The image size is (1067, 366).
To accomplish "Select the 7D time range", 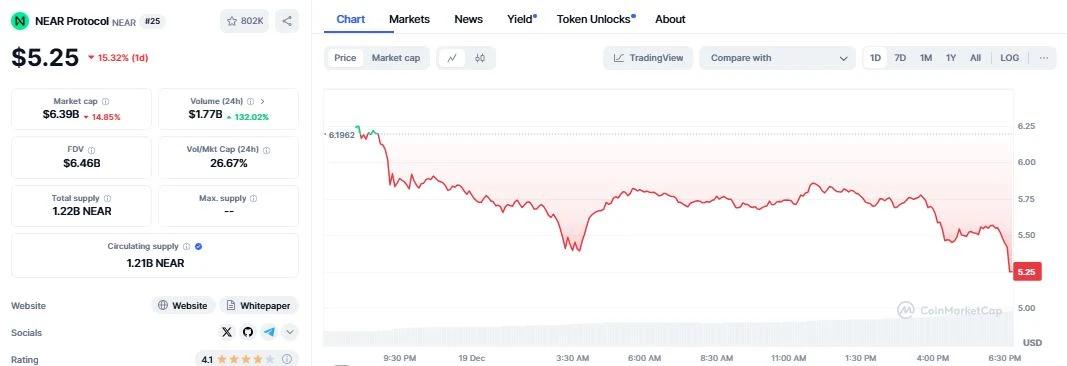I will (900, 58).
